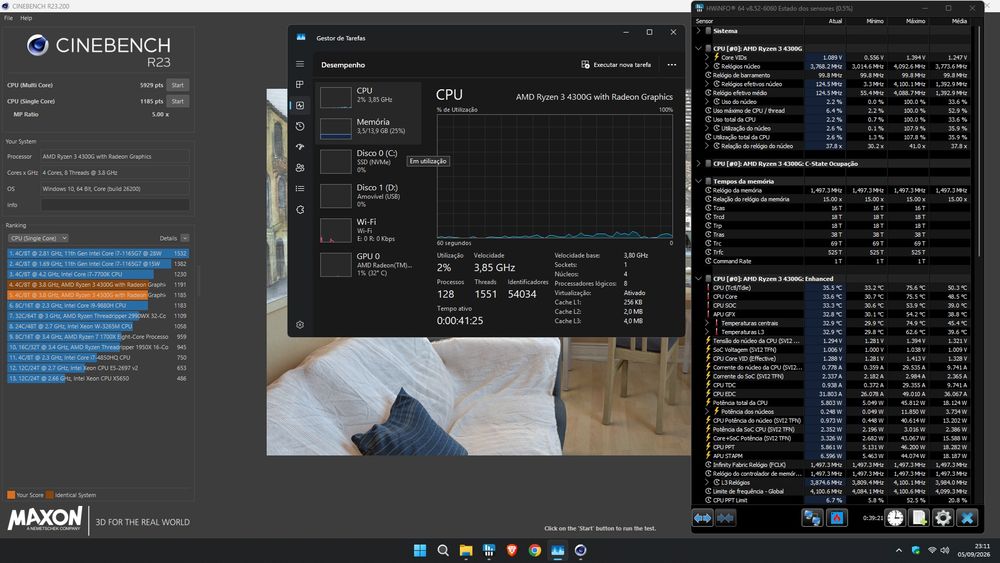Select Performance page icon in Task Manager sidebar
The image size is (1000, 563).
pos(300,105)
